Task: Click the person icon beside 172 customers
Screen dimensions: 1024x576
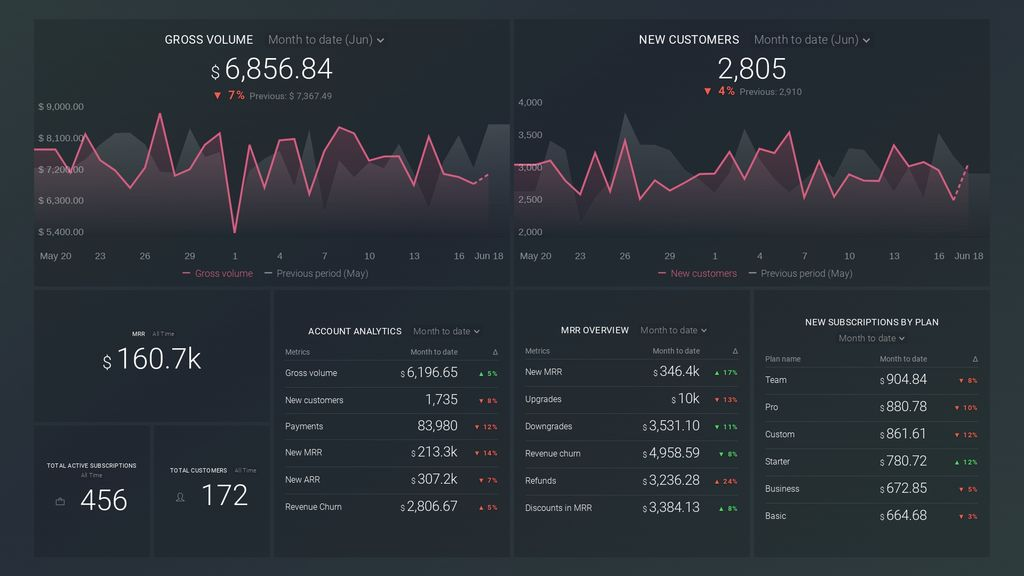Action: [180, 498]
